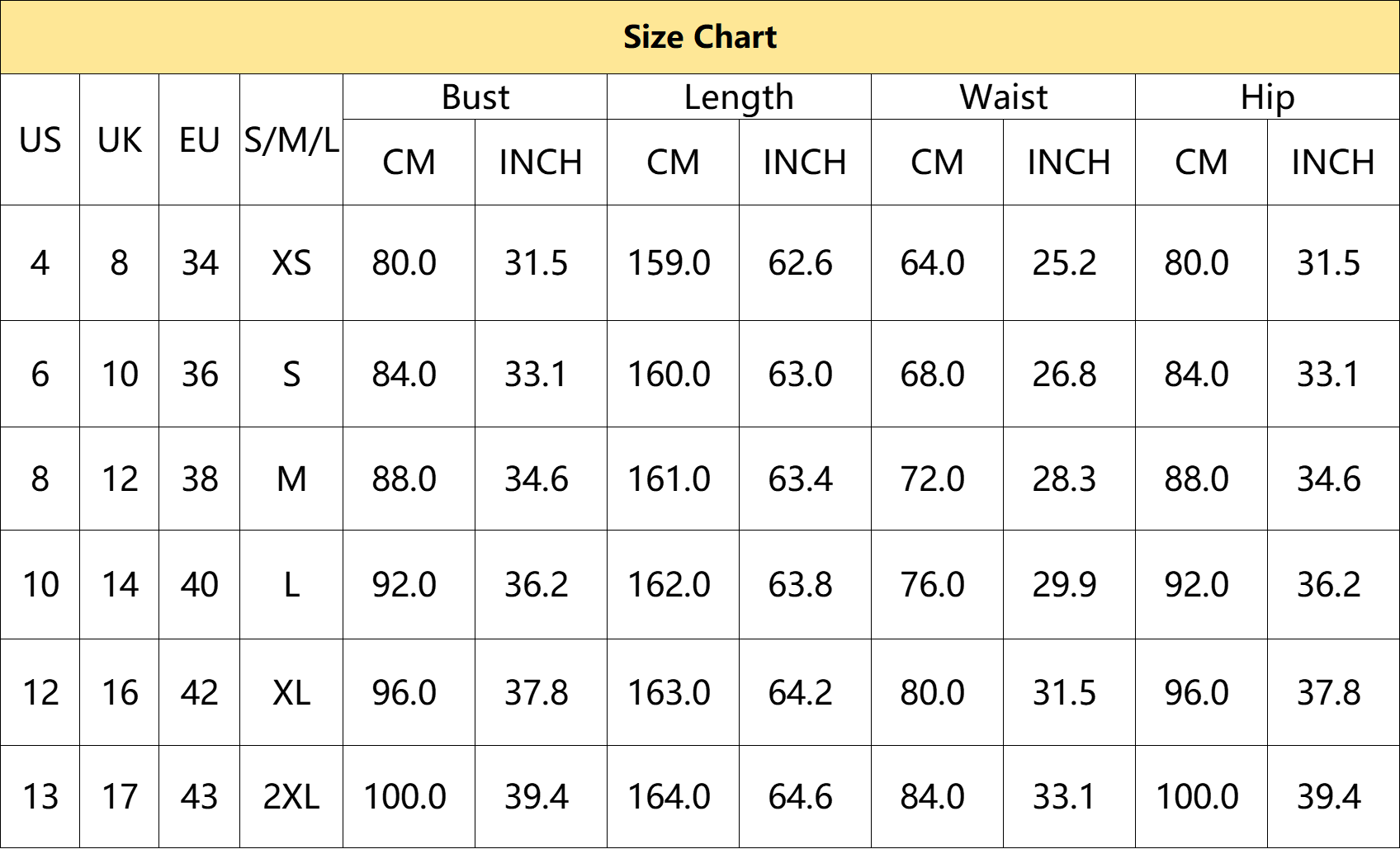Select the US column header
1400x849 pixels.
pos(40,139)
